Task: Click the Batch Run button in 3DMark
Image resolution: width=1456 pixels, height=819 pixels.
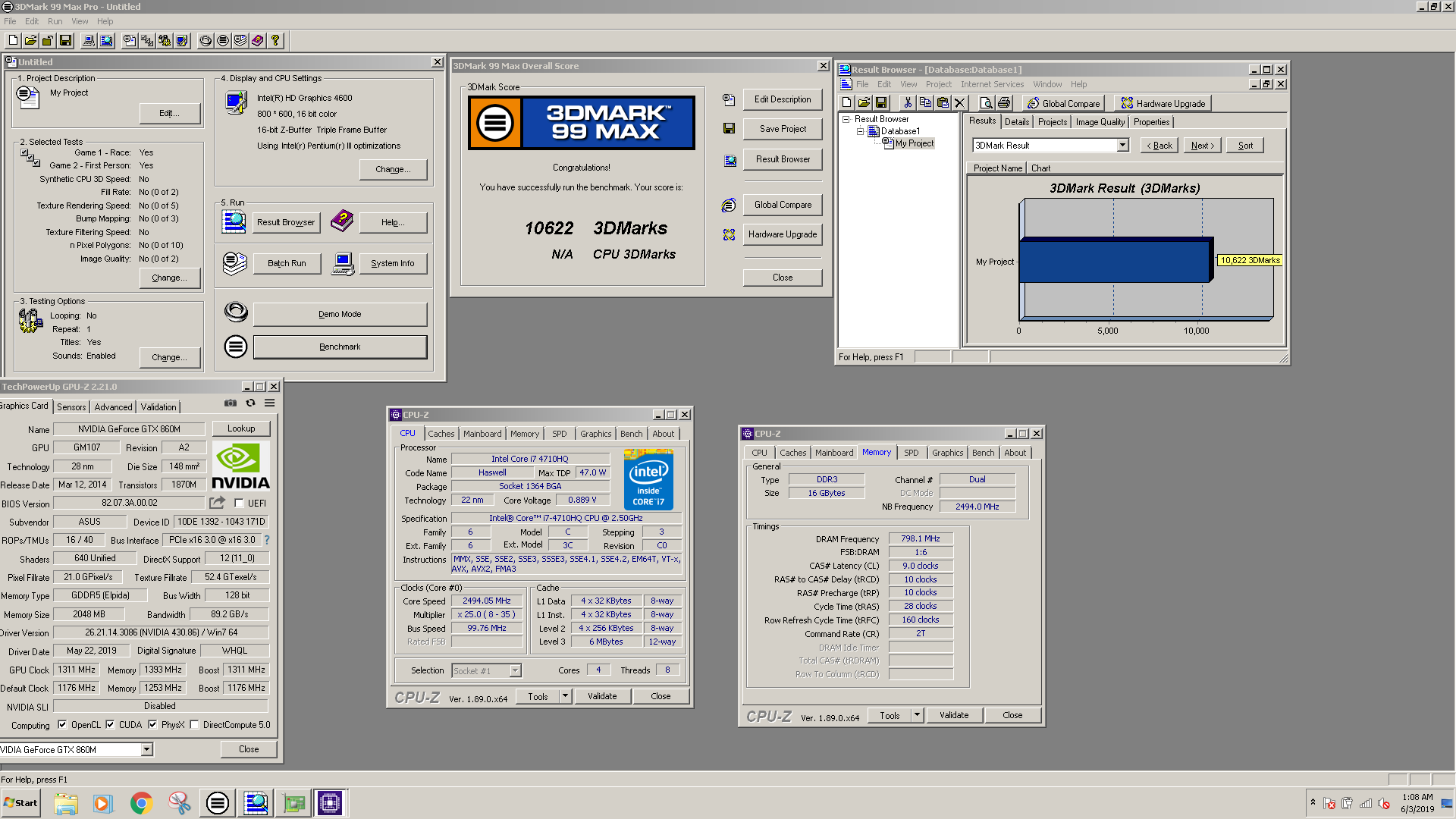Action: click(x=287, y=263)
